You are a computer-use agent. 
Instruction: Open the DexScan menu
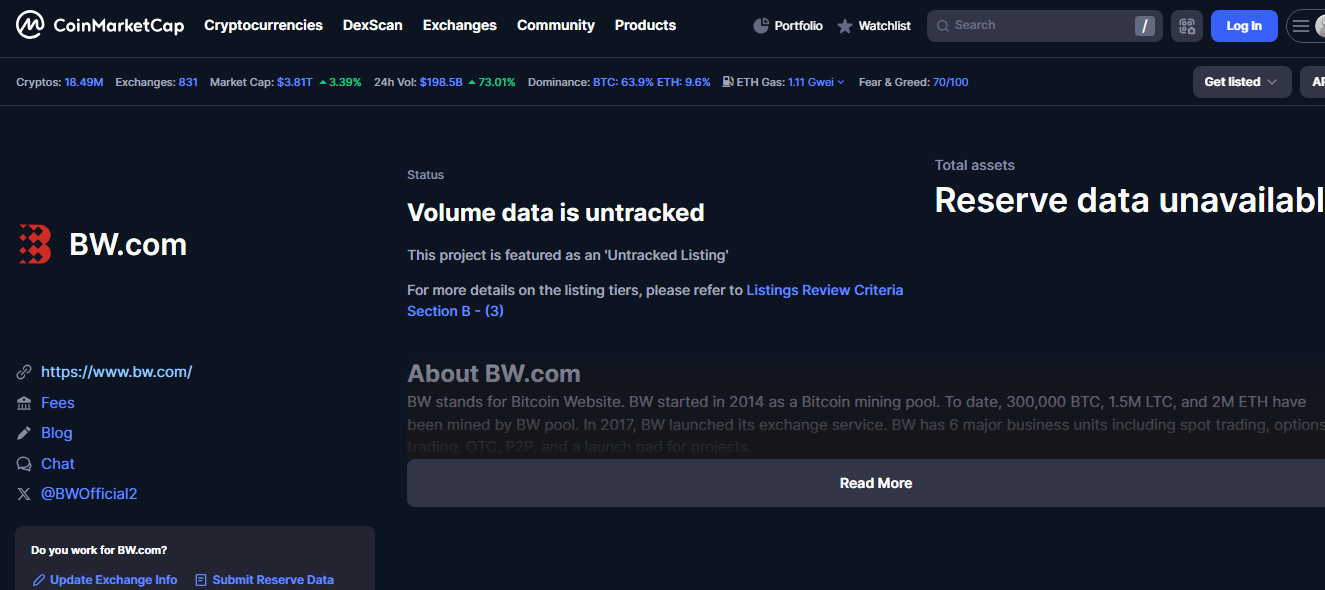click(373, 25)
